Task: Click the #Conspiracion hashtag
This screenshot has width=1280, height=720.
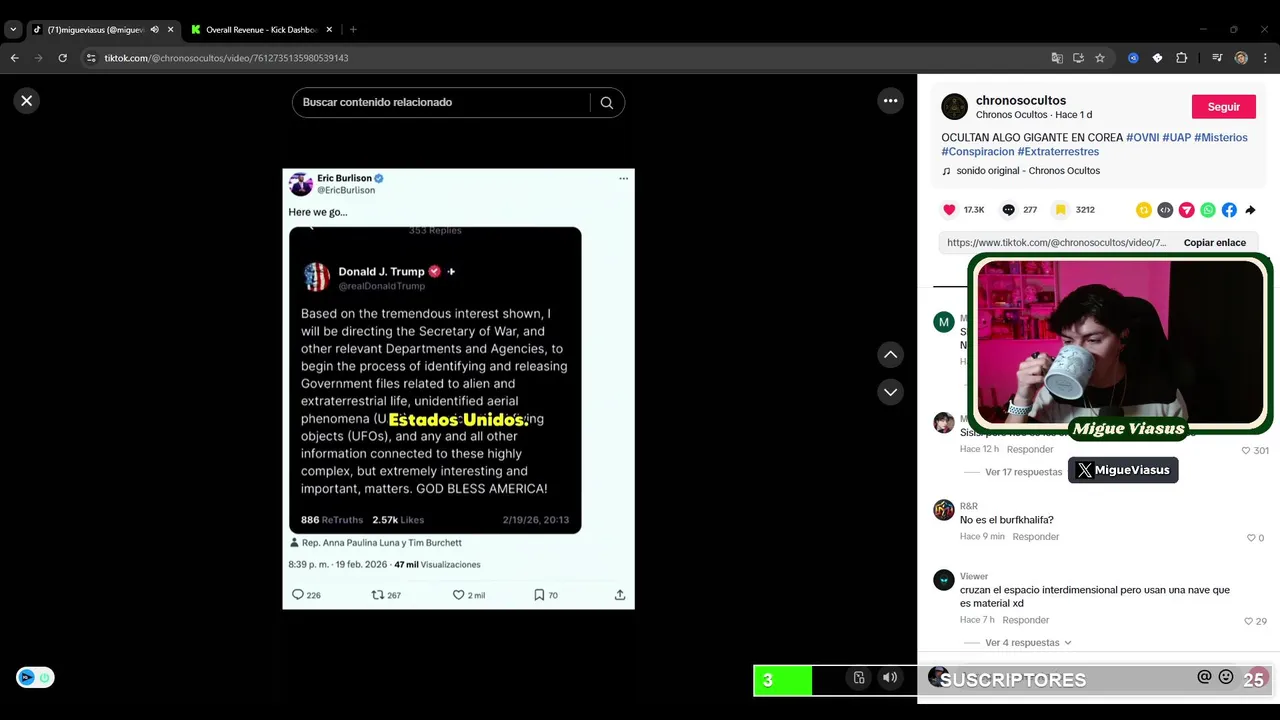Action: 978,152
